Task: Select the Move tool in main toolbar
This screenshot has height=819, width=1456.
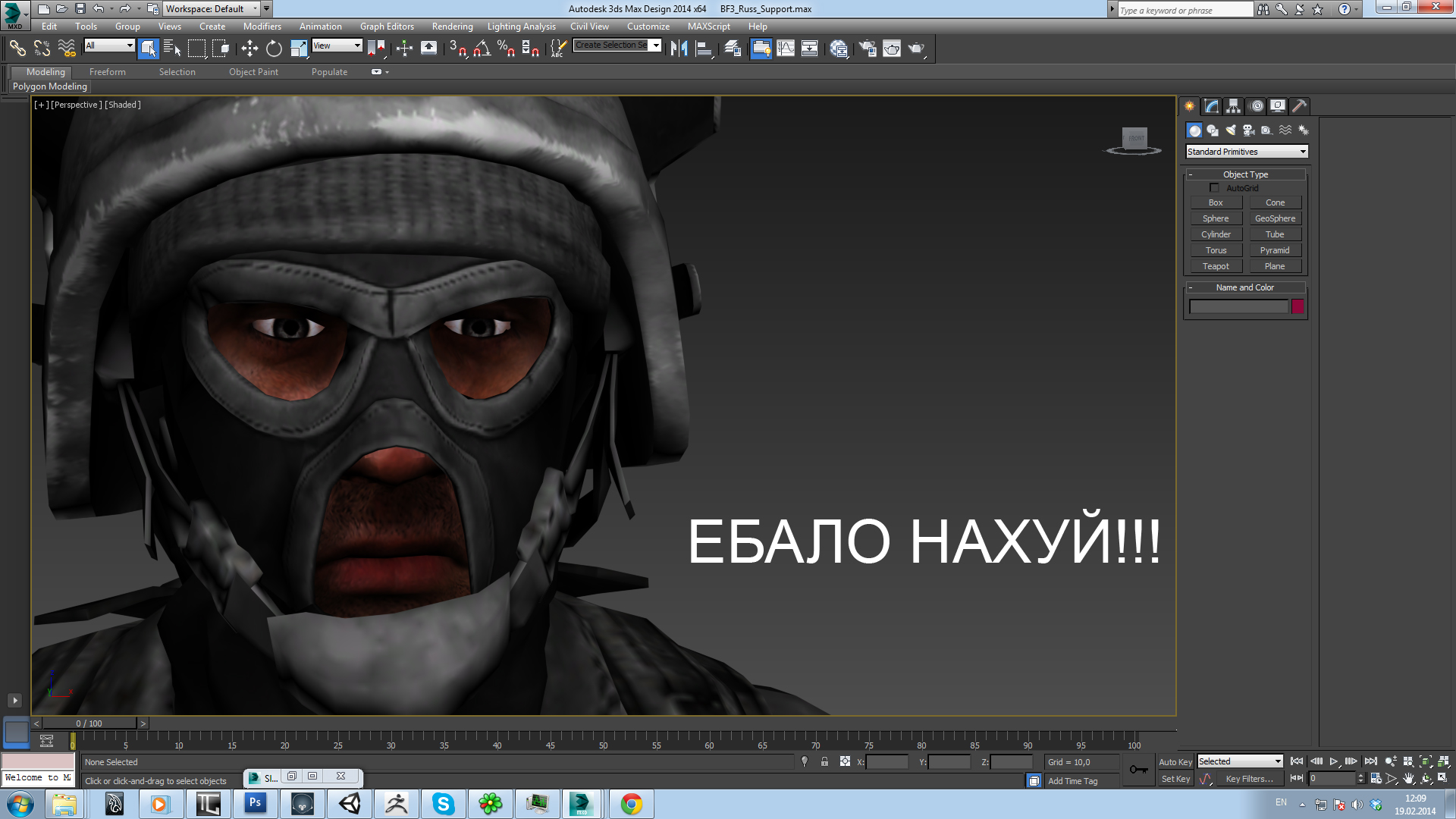Action: (249, 49)
